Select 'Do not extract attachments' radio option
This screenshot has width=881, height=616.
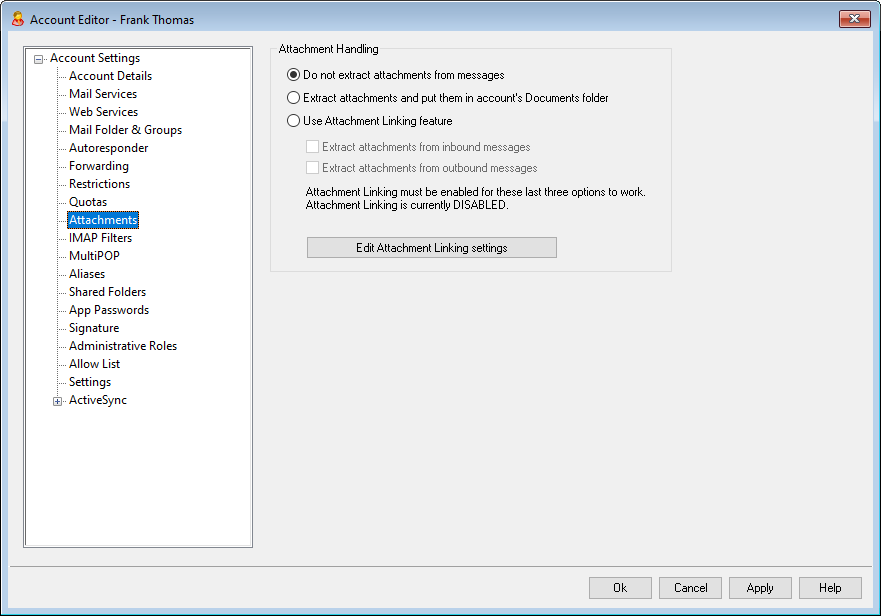[x=293, y=75]
